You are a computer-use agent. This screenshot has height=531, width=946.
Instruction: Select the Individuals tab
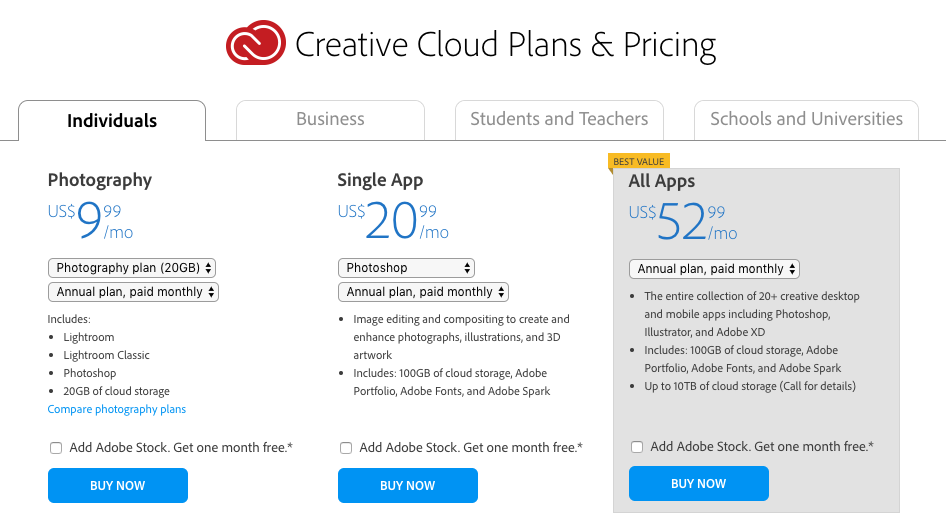112,121
